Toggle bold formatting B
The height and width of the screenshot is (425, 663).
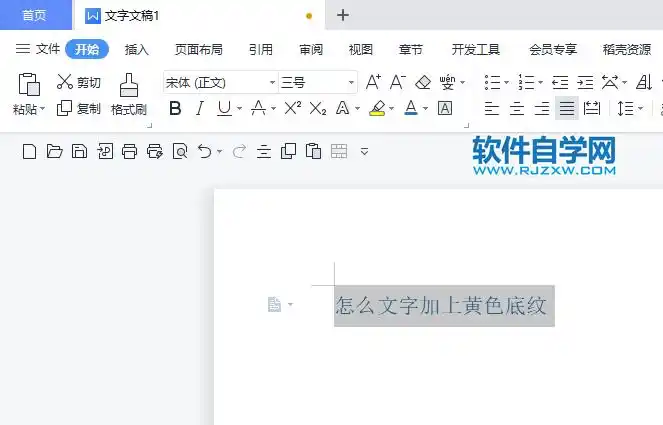pyautogui.click(x=175, y=109)
